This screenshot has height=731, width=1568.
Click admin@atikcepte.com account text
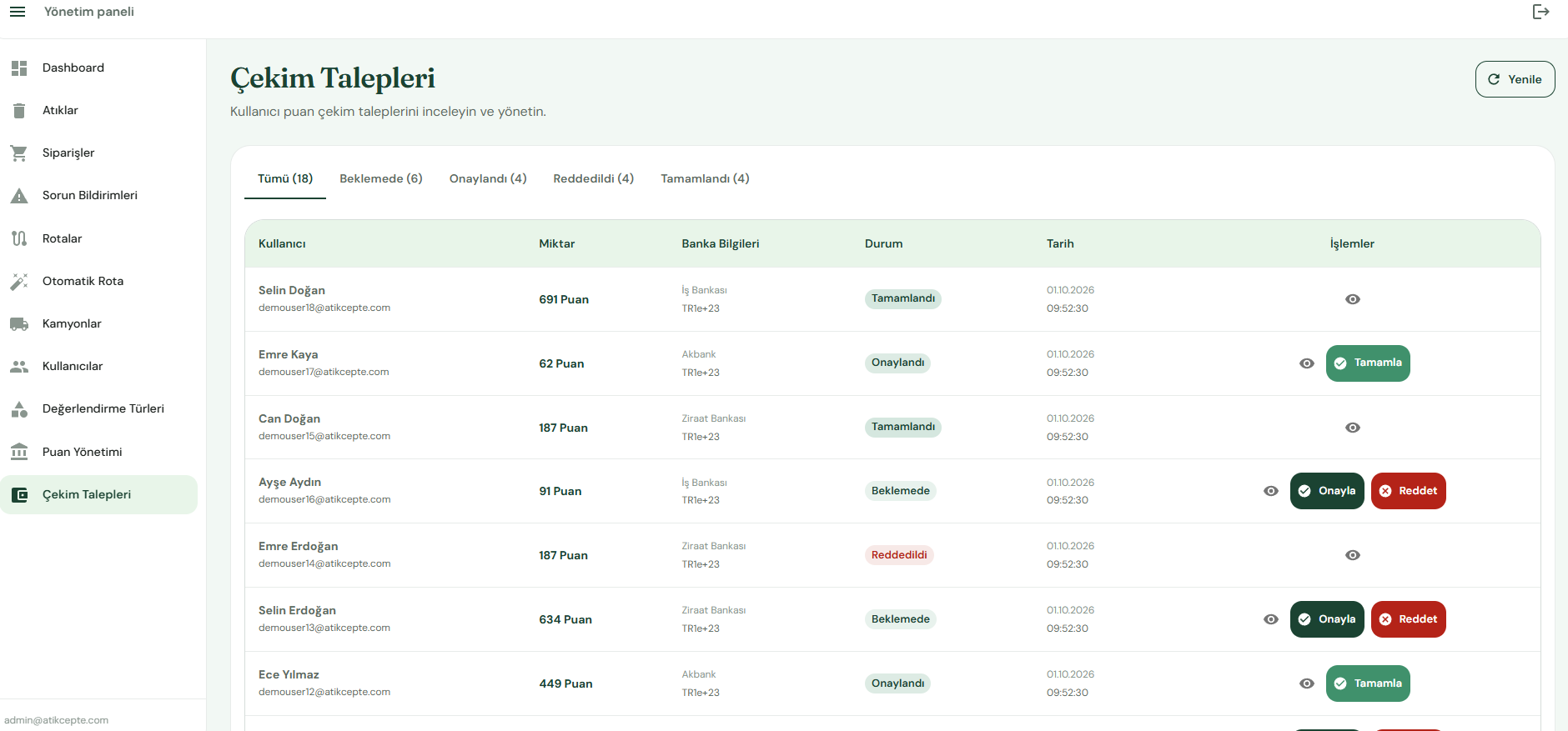coord(56,720)
